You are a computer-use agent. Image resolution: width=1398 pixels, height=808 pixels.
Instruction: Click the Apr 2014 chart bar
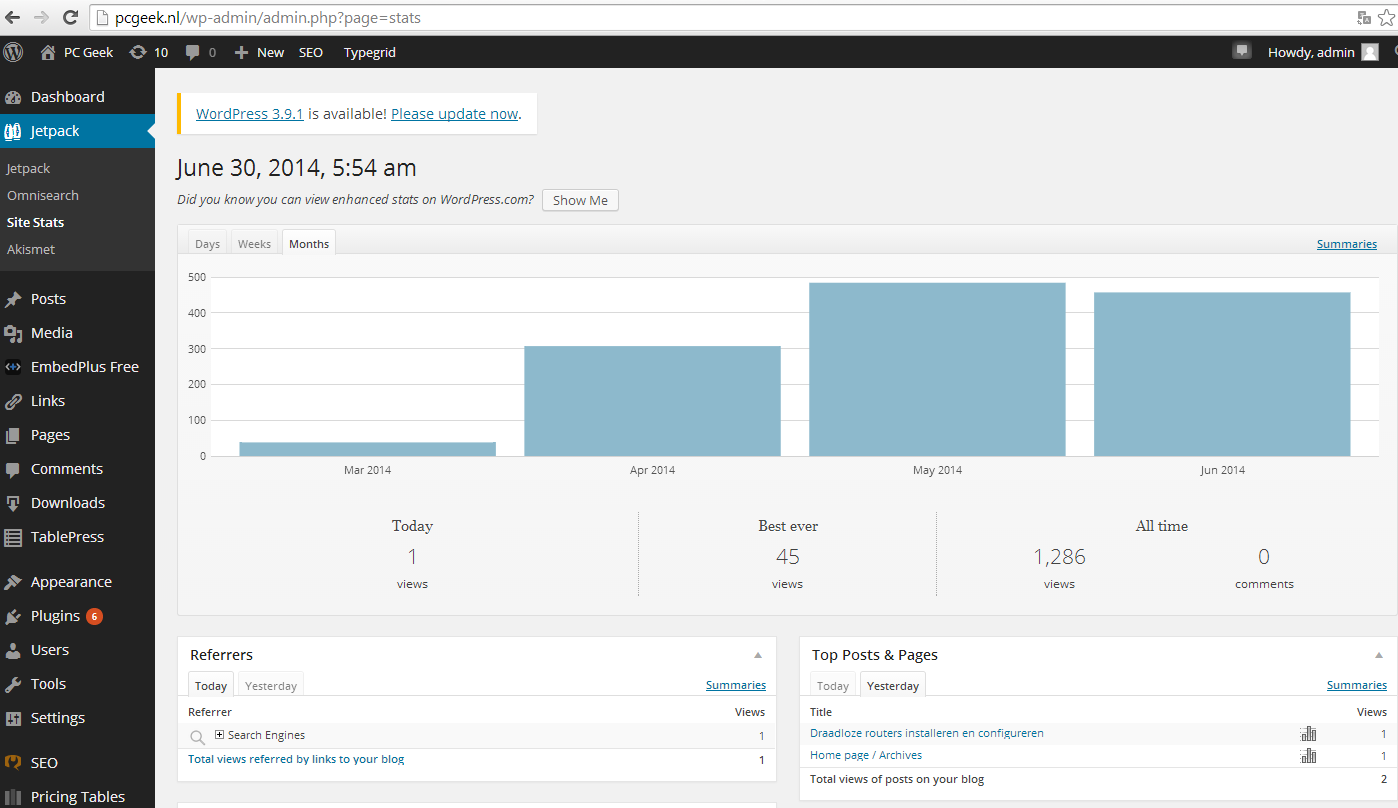coord(652,401)
